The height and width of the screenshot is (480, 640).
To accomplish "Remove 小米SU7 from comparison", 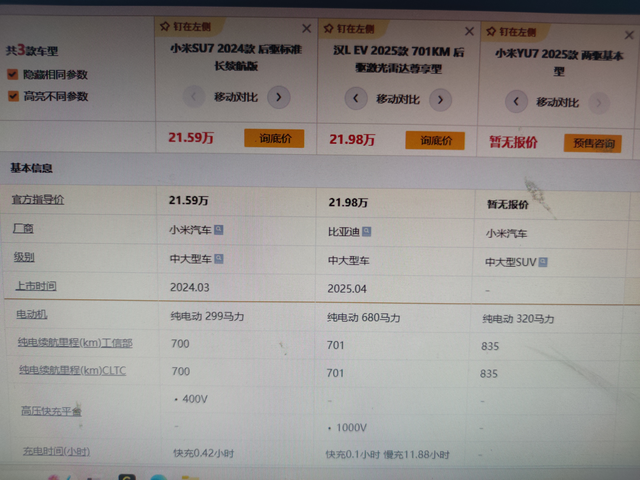I will [x=307, y=29].
